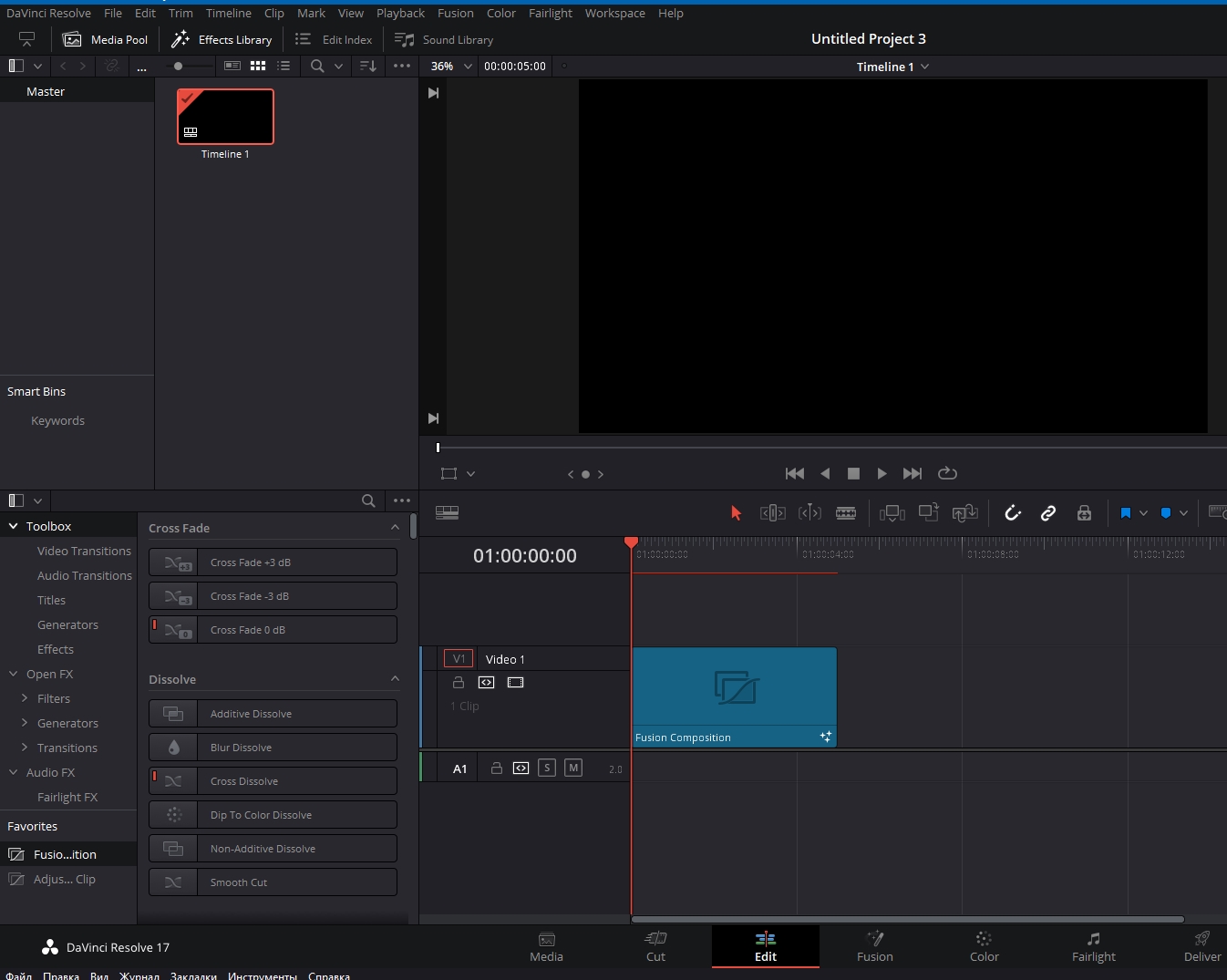1227x980 pixels.
Task: Collapse the Dissolve group
Action: [395, 679]
